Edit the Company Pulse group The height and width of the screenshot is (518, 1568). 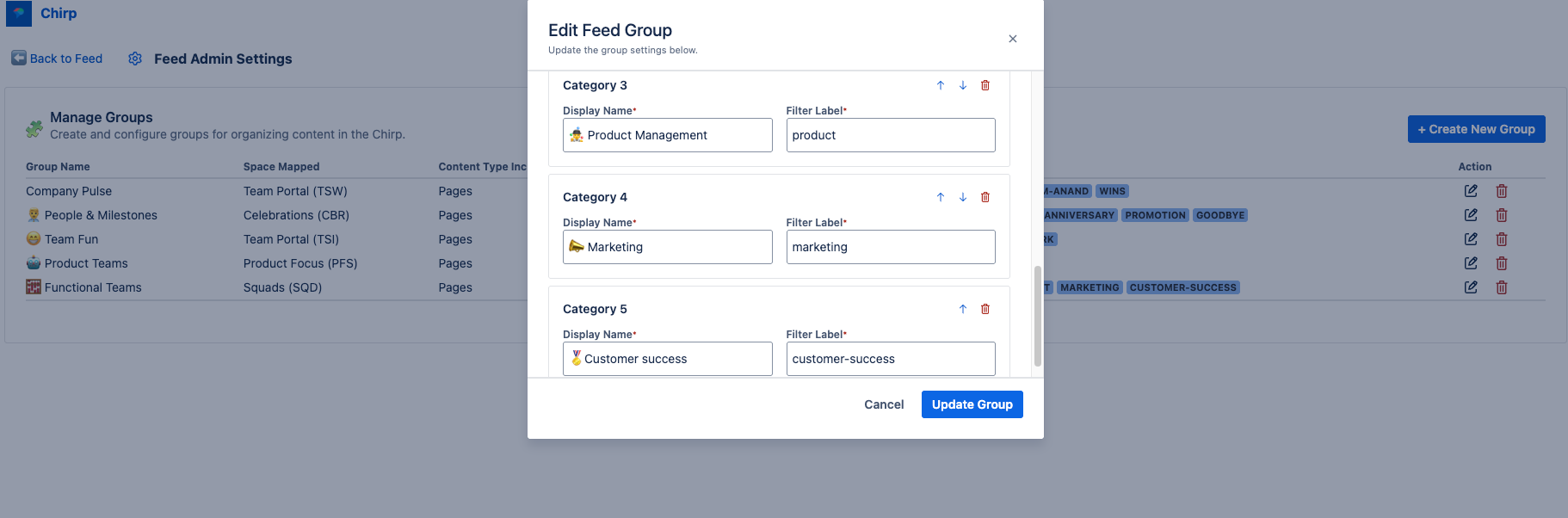[x=1471, y=191]
